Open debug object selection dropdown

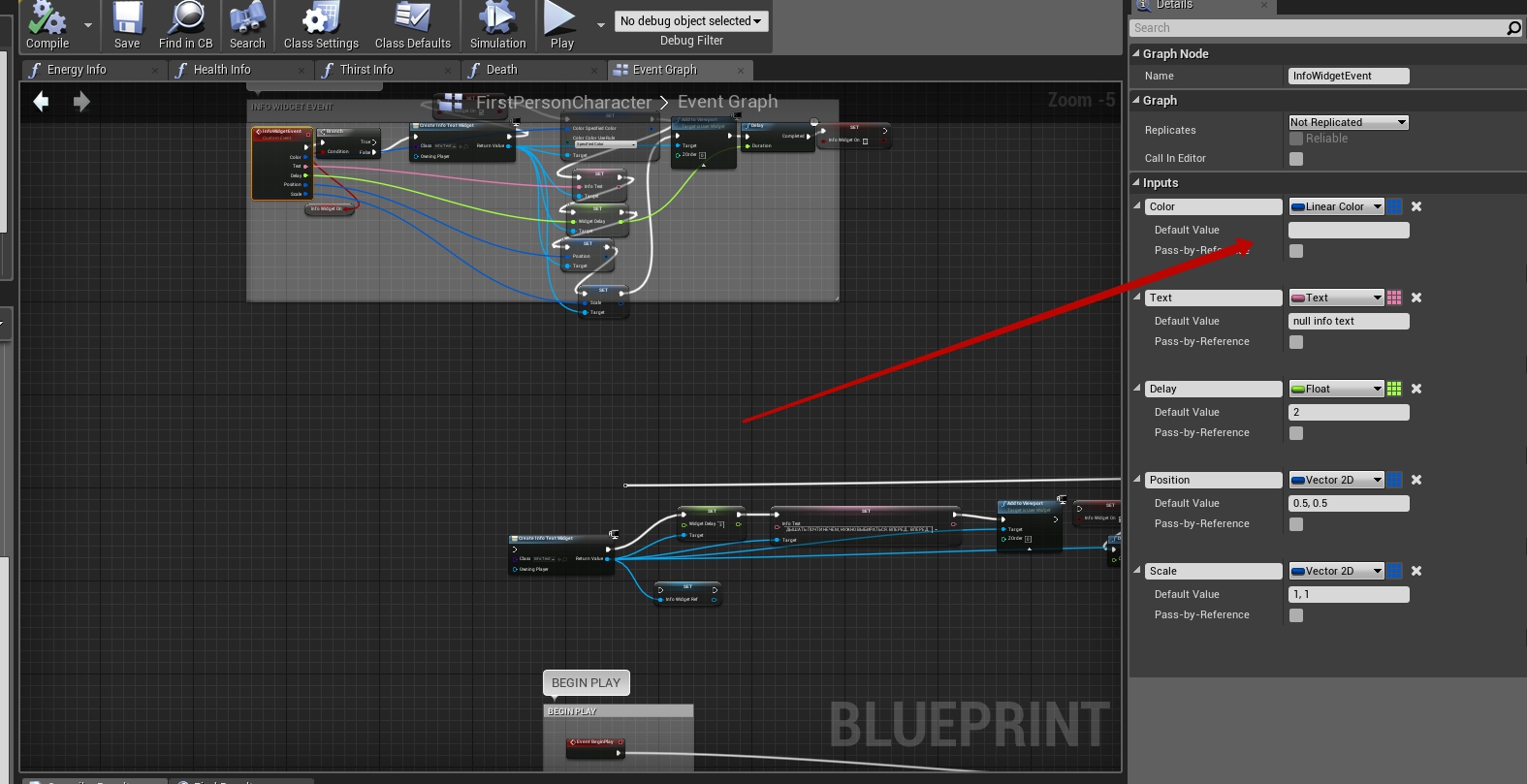point(690,21)
